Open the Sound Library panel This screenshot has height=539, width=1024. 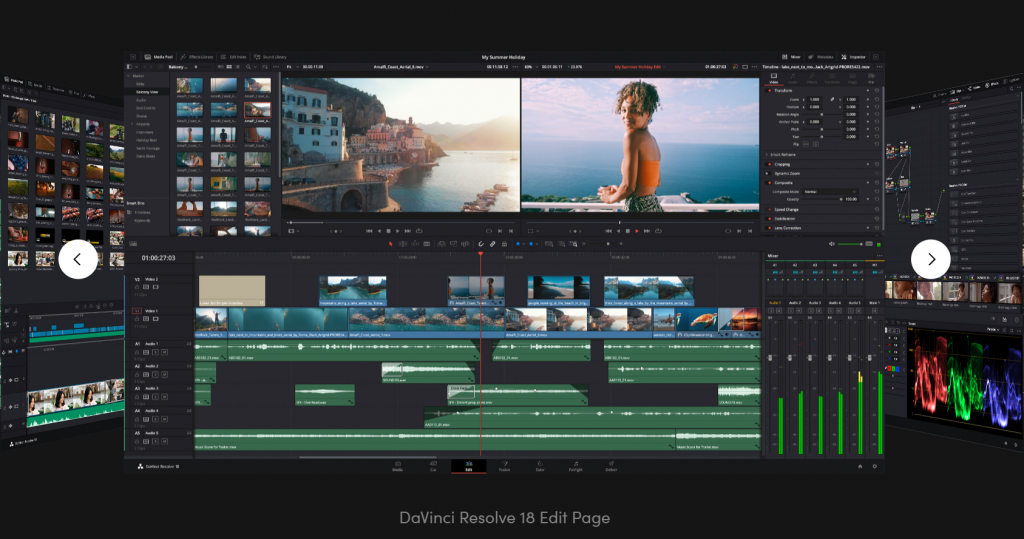tap(270, 57)
